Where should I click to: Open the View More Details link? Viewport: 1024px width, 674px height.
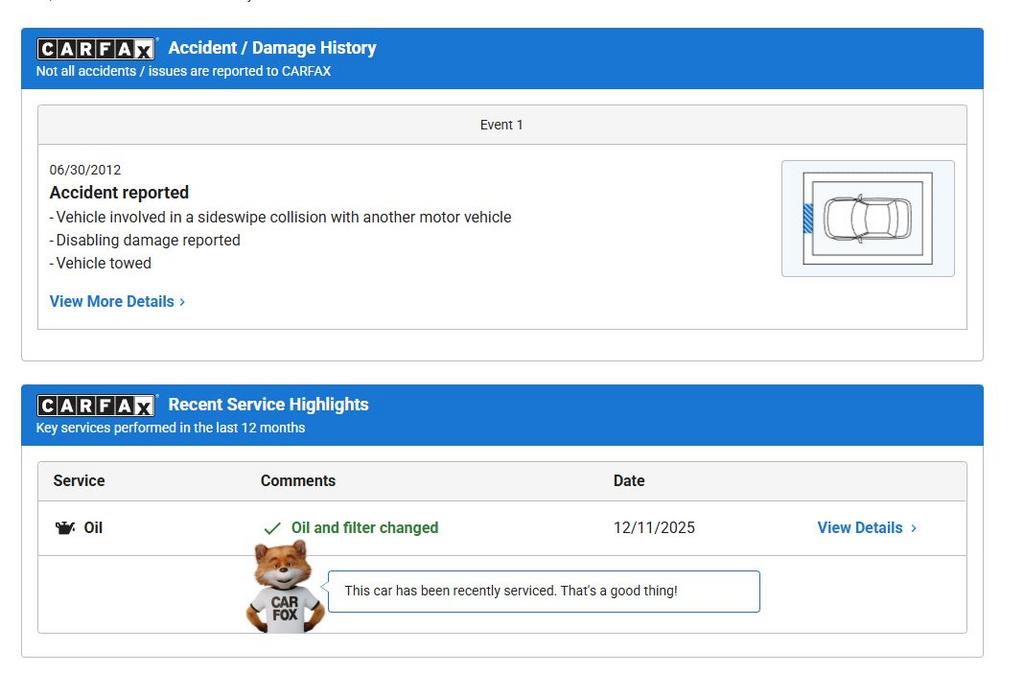point(112,302)
